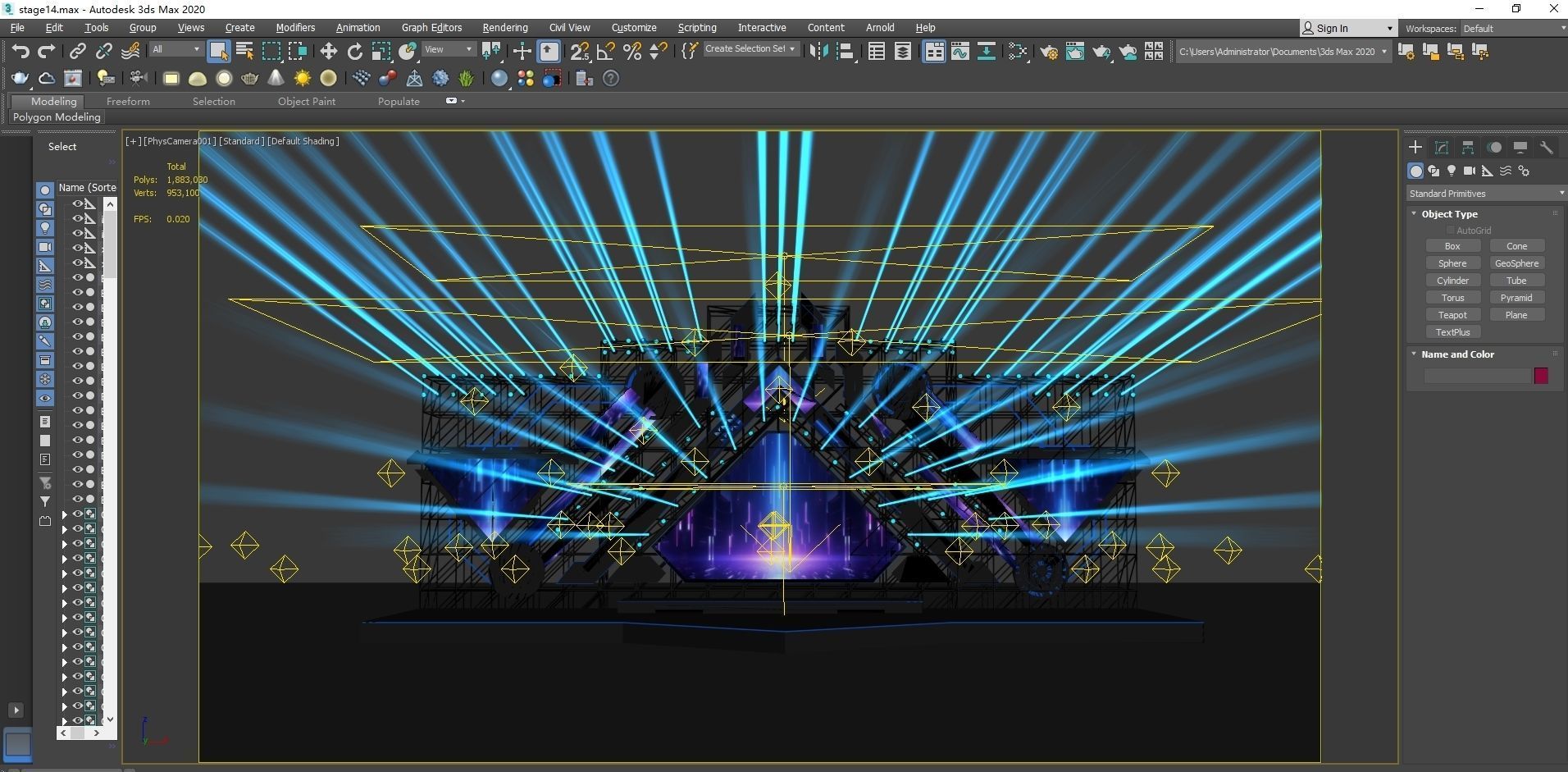Click the Redo arrow icon
The image size is (1568, 772).
(x=47, y=52)
